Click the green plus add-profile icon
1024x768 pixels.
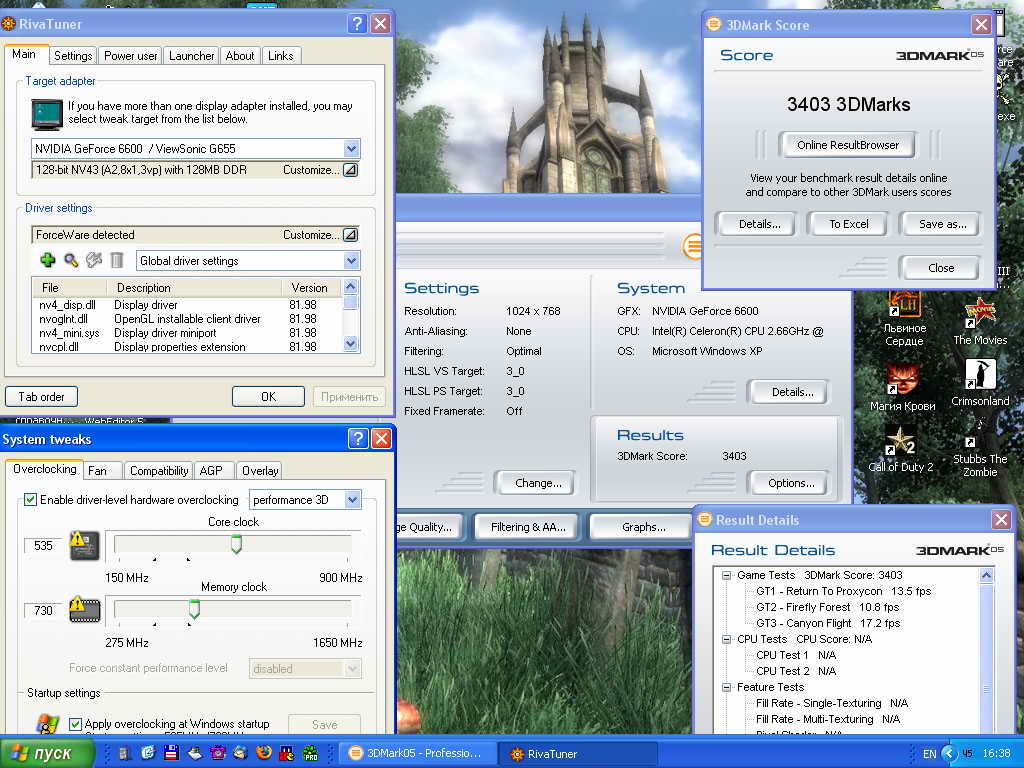click(48, 261)
